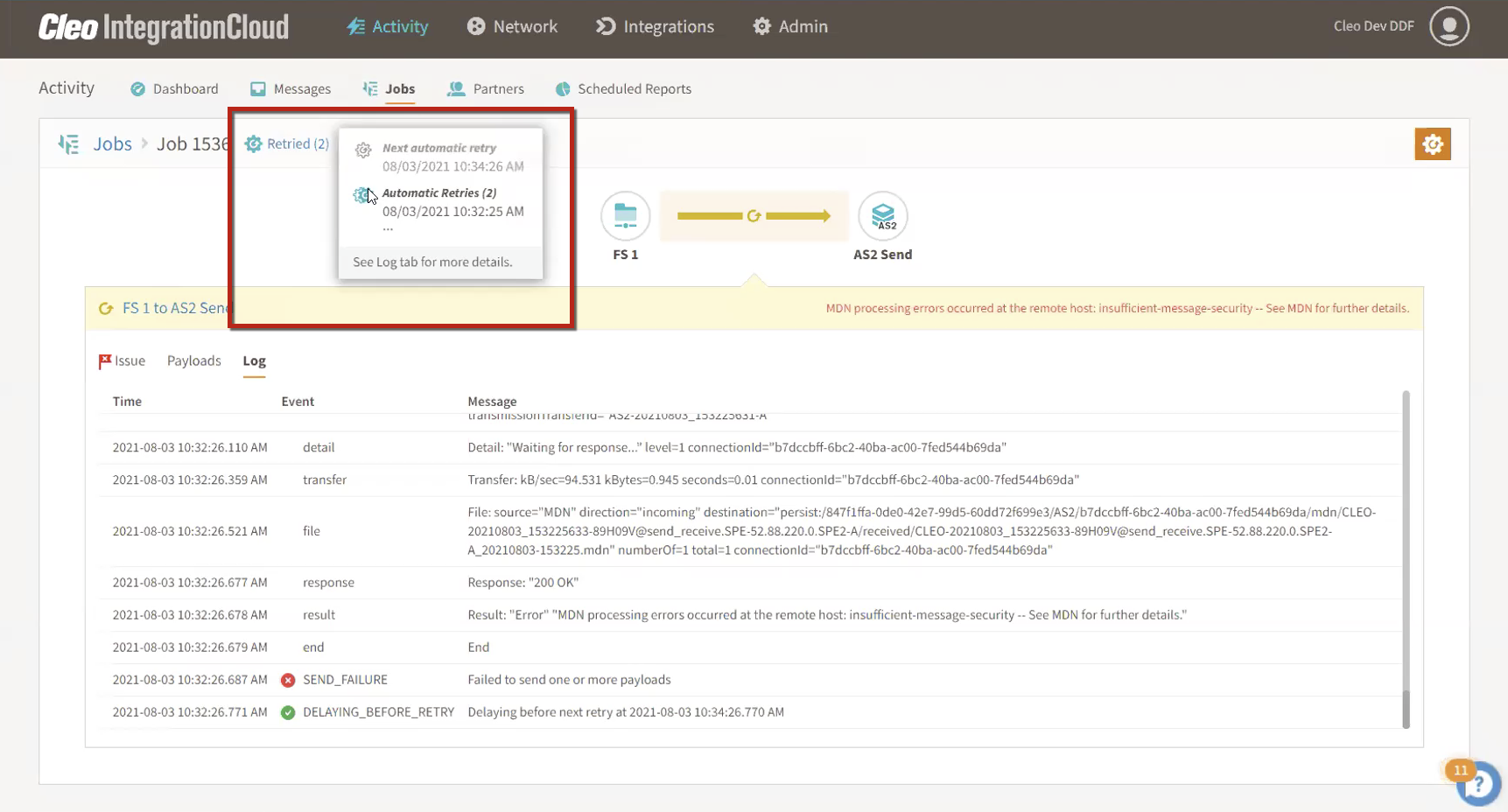Screen dimensions: 1508x812
Task: Click the red SEND_FAILURE error icon
Action: tap(288, 680)
